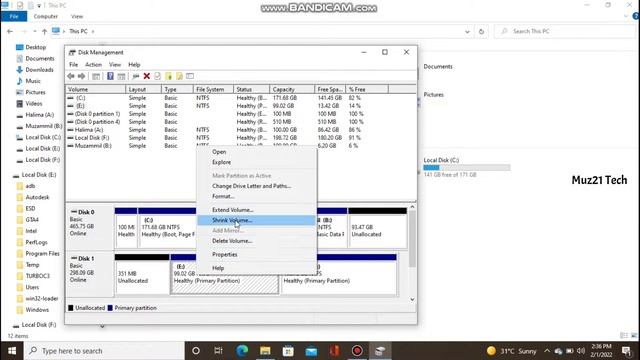Viewport: 640px width, 360px height.
Task: Sort by the Volume column header
Action: tap(96, 89)
